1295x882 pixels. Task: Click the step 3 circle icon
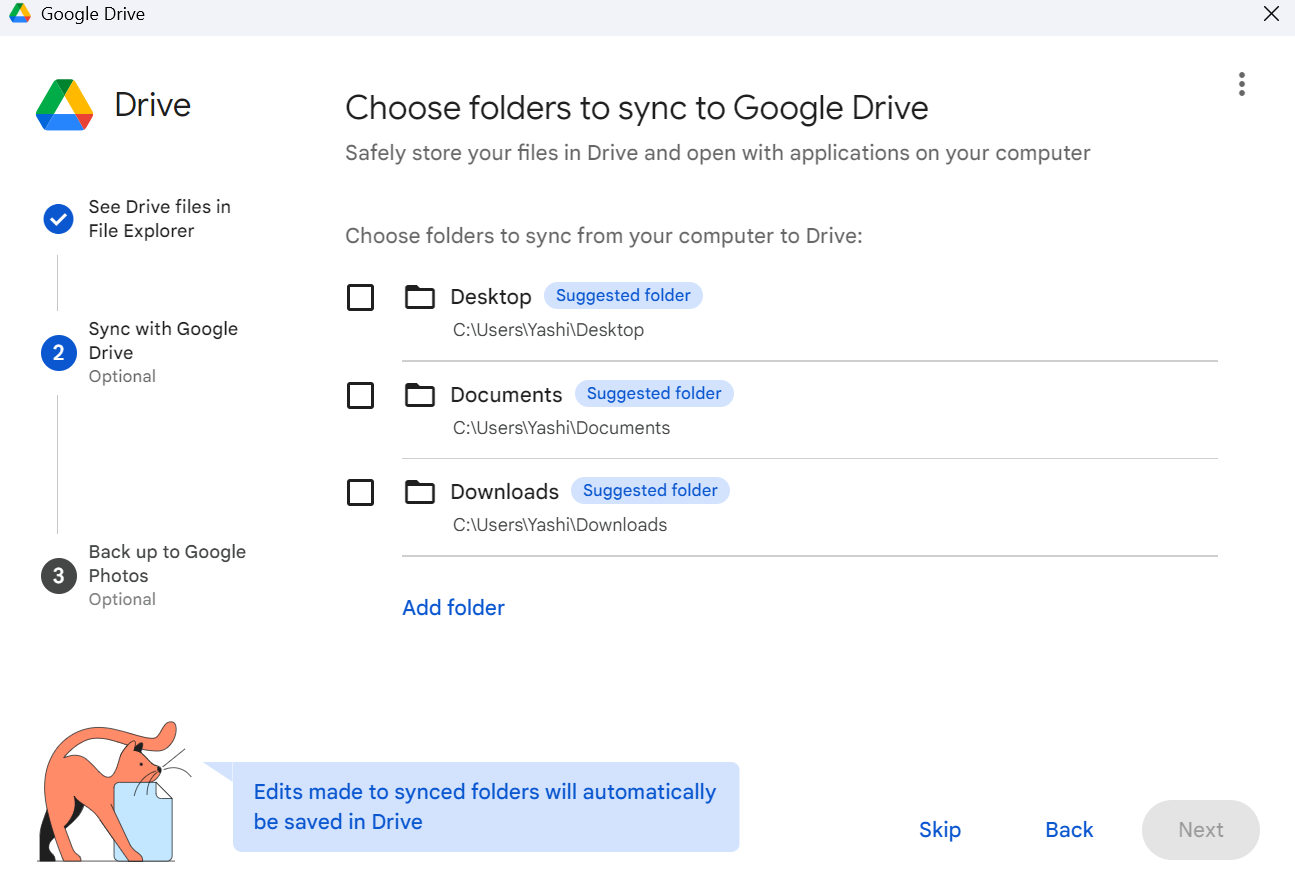tap(58, 576)
